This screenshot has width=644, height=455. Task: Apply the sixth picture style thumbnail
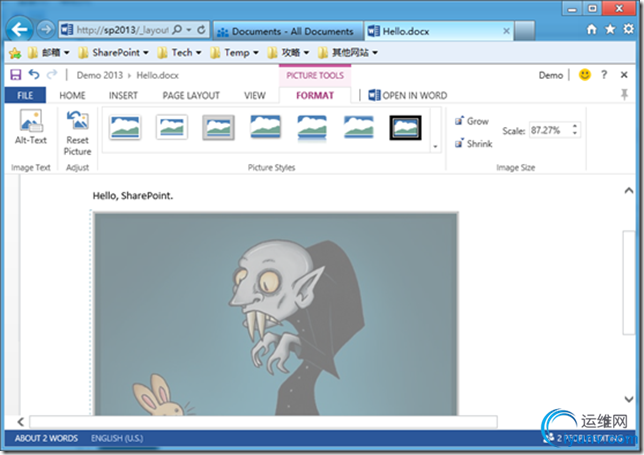(x=359, y=127)
